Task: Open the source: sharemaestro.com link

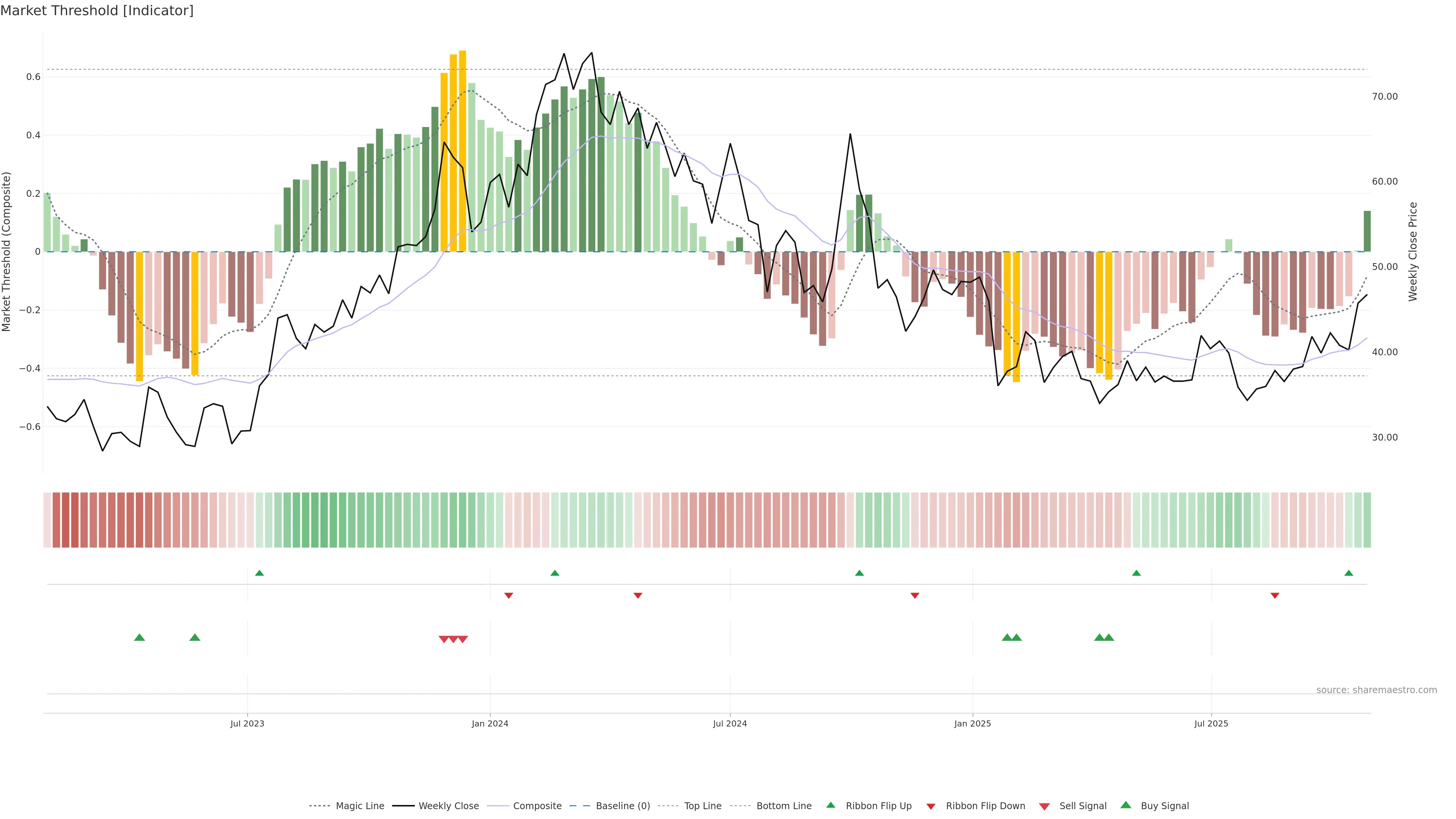Action: (x=1376, y=690)
